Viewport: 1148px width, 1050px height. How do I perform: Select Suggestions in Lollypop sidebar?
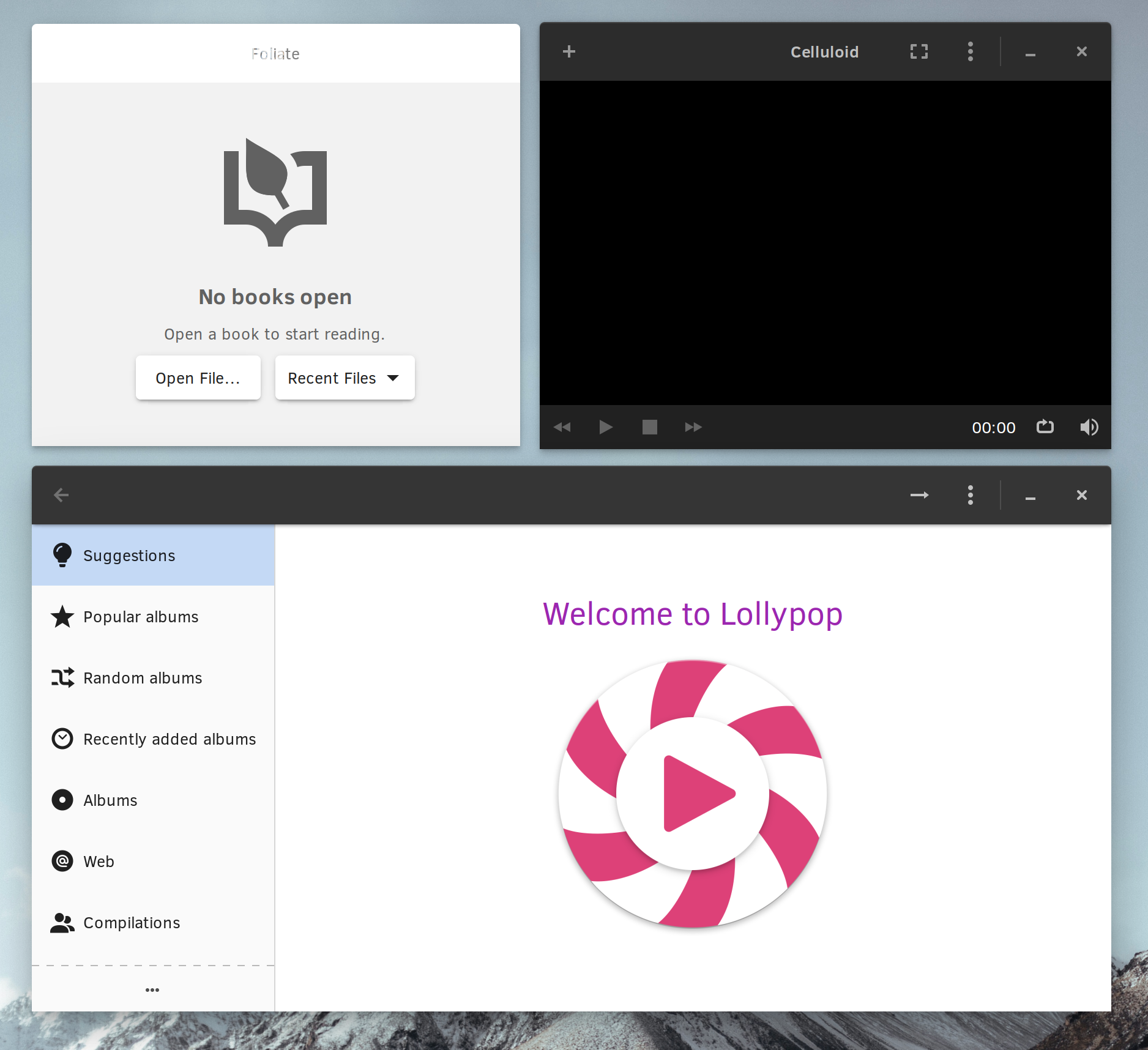point(129,556)
